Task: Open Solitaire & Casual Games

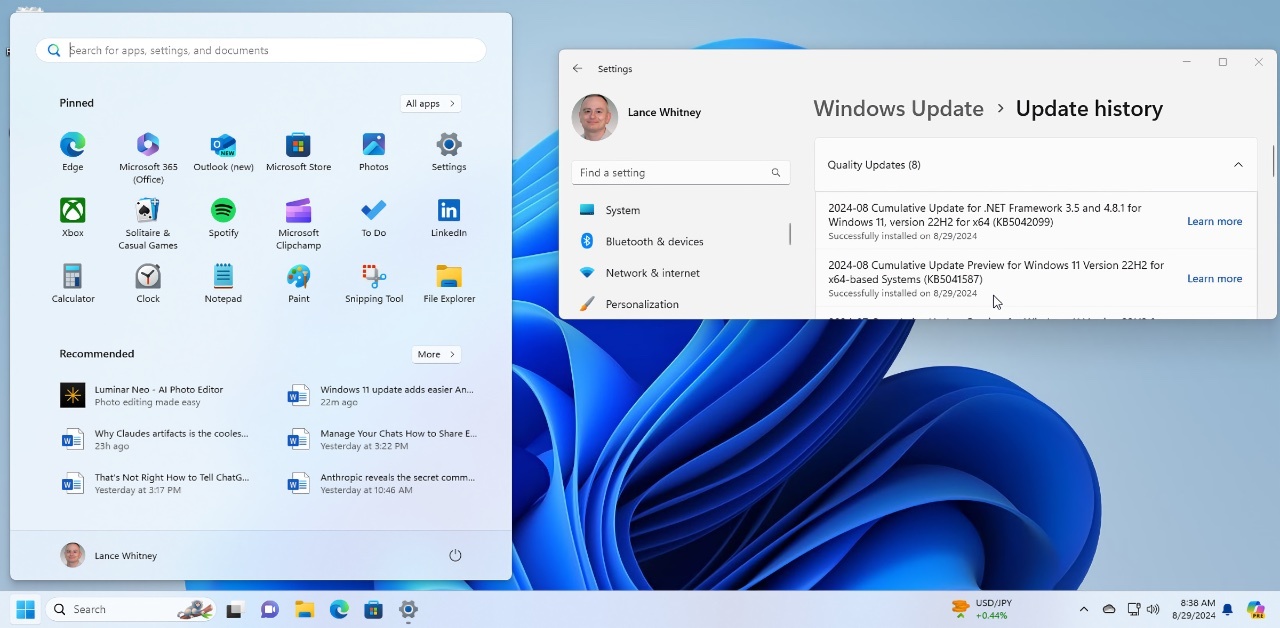Action: (x=148, y=211)
